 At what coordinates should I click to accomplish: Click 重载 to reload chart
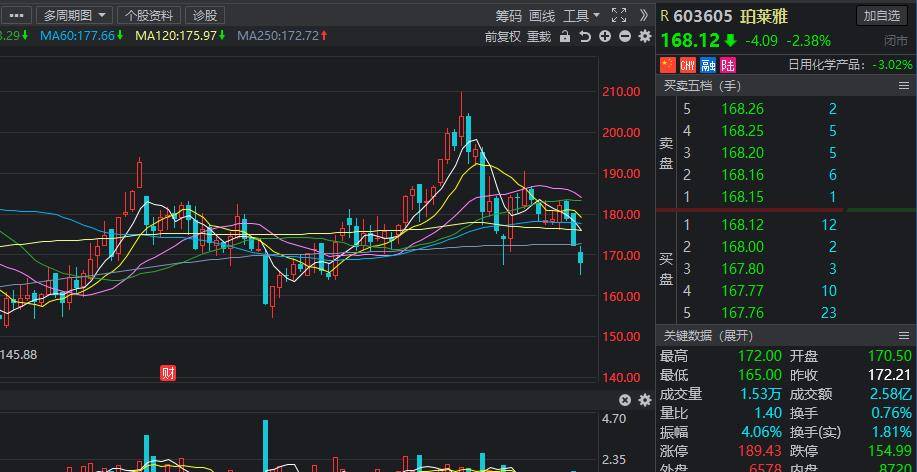[x=539, y=36]
